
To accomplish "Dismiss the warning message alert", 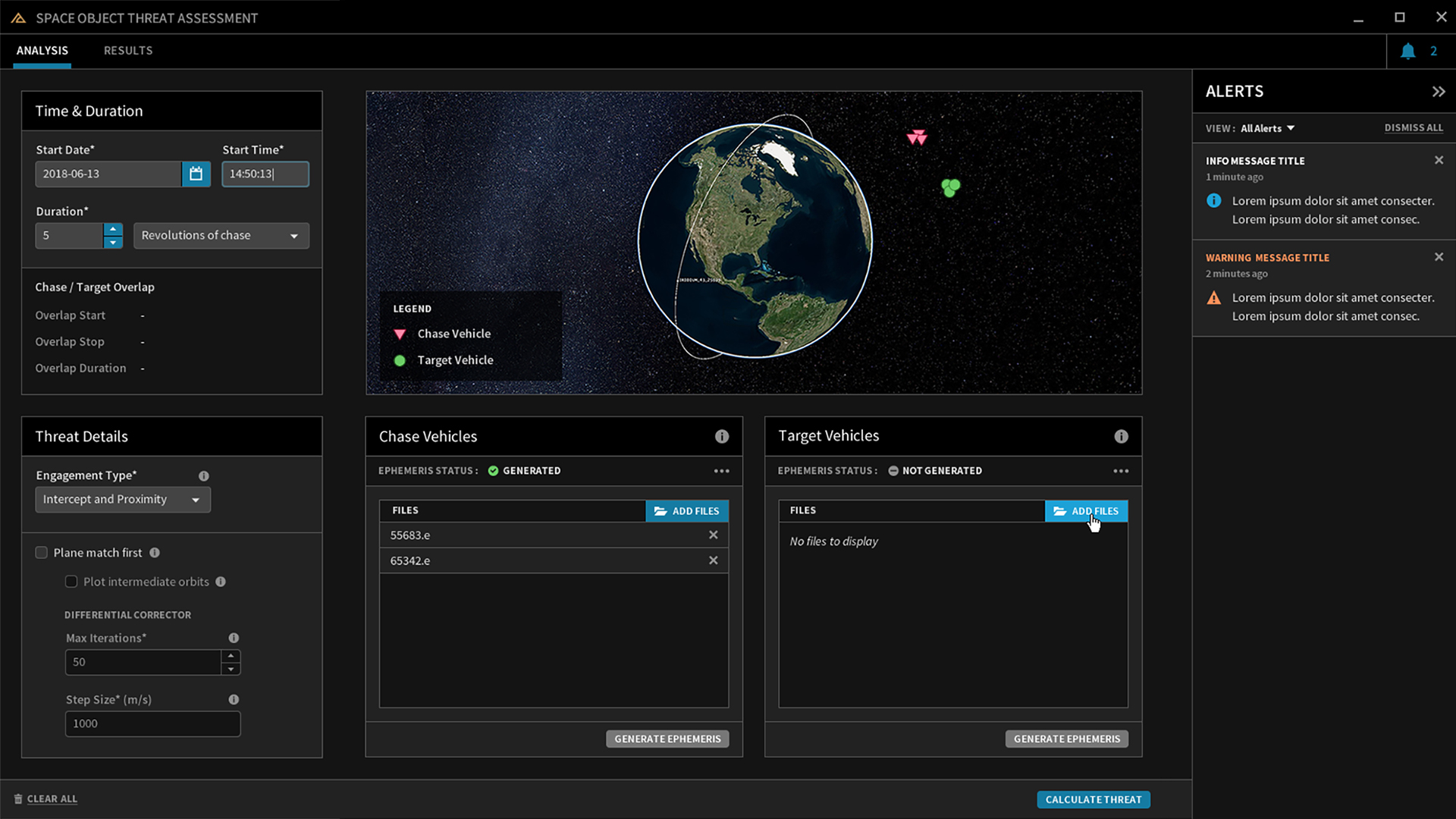I will tap(1438, 257).
